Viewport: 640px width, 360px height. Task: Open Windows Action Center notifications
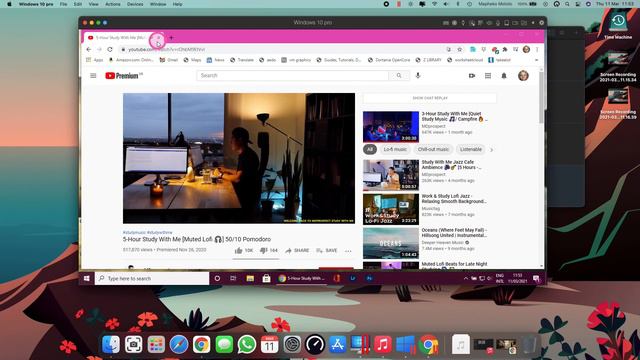(536, 278)
